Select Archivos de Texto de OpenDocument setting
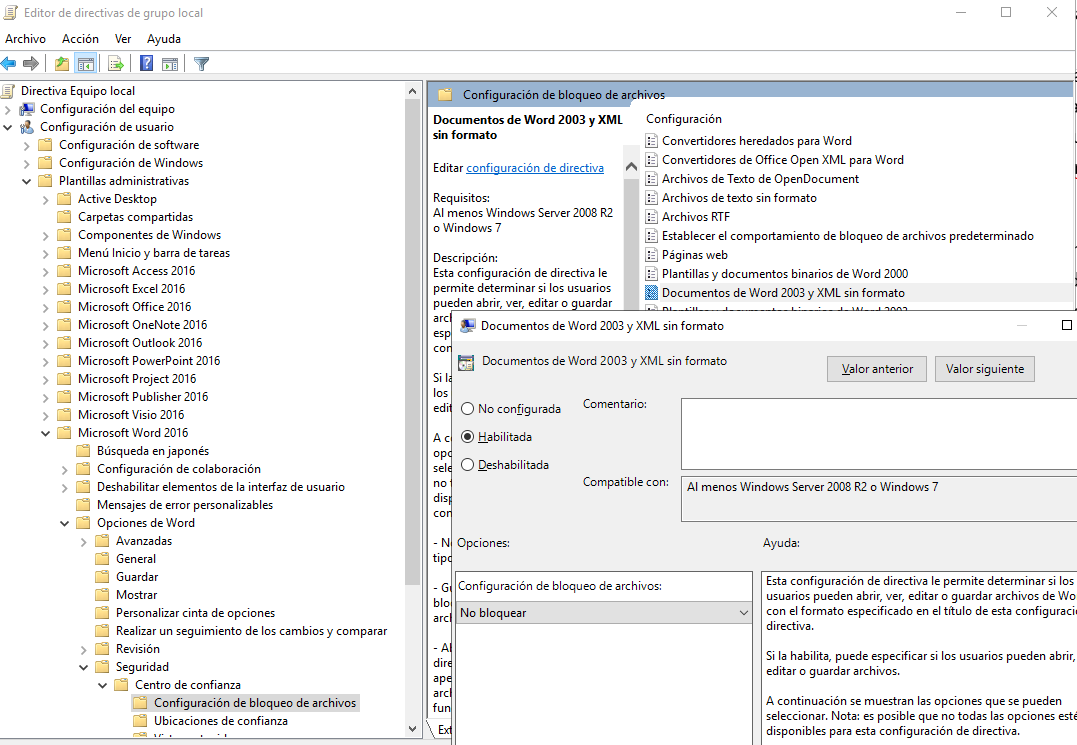Screen dimensions: 1077x745 760,179
